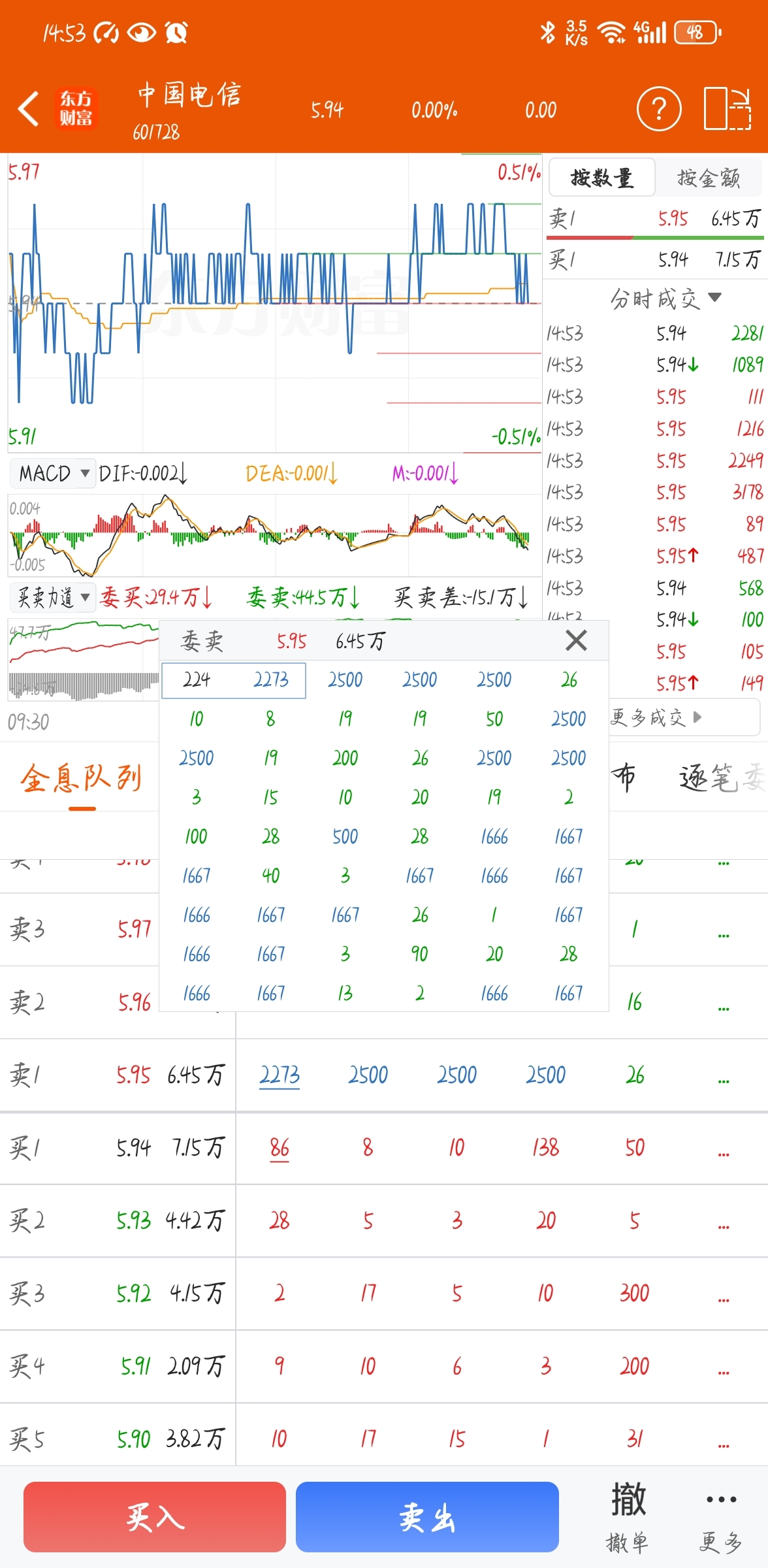Tap order 200 in 买4 row

[634, 1367]
